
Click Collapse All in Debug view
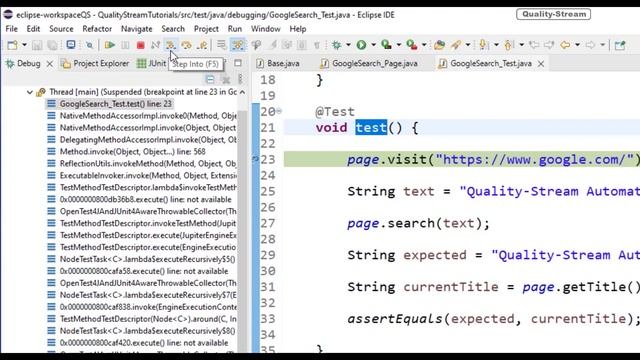tap(210, 79)
